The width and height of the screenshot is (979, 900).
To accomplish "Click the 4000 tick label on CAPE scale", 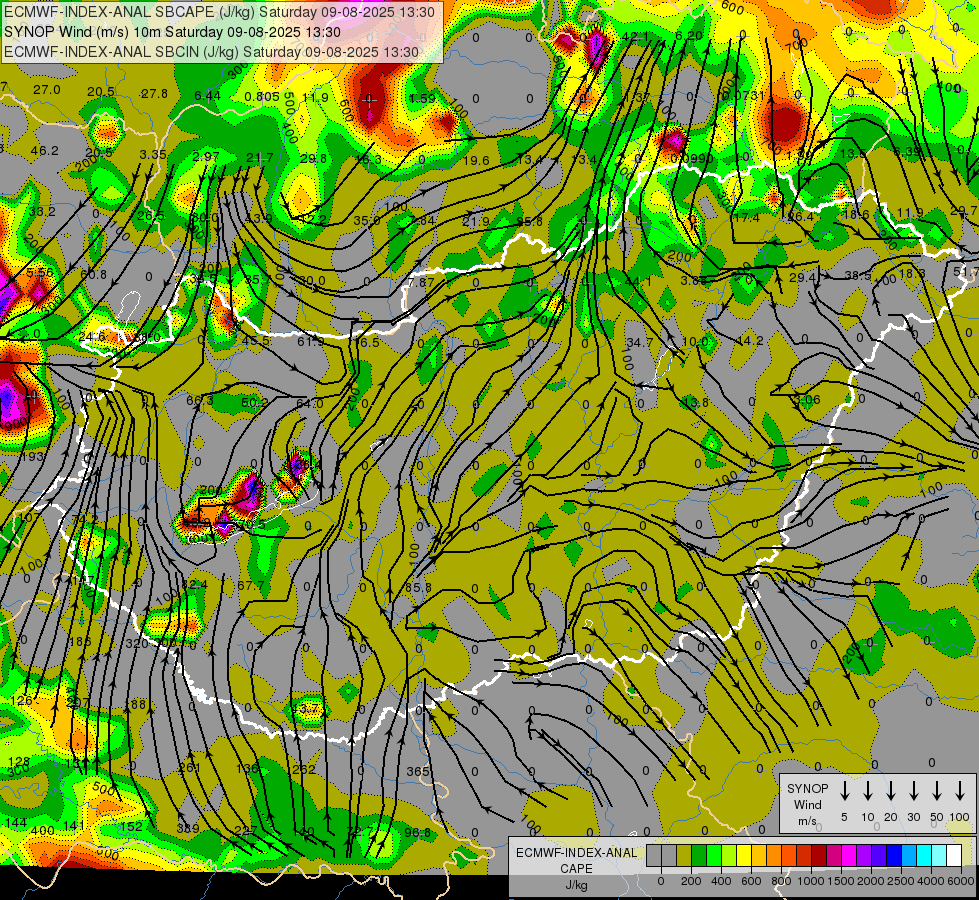I will tap(931, 881).
